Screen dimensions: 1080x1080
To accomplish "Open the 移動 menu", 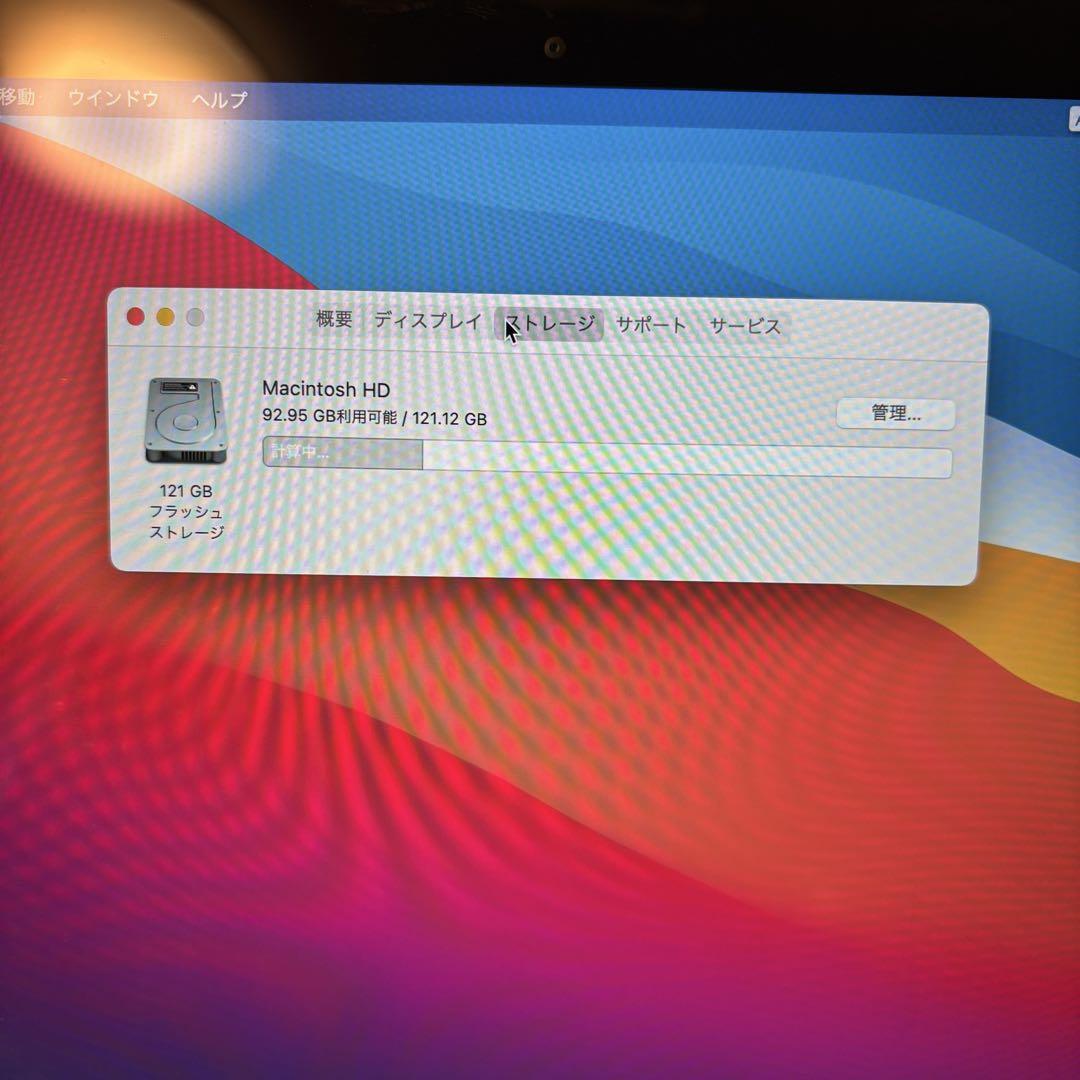I will [x=17, y=96].
